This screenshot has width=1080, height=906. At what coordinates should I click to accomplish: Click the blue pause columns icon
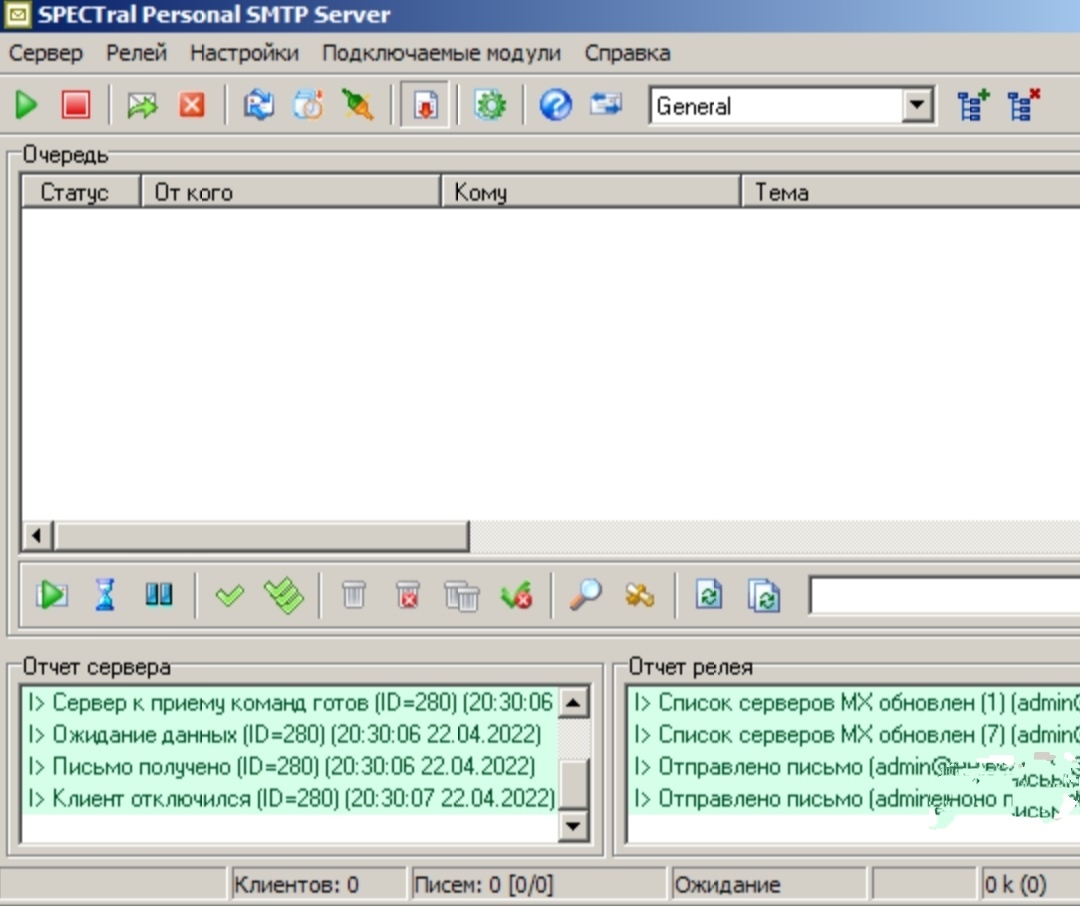tap(159, 595)
